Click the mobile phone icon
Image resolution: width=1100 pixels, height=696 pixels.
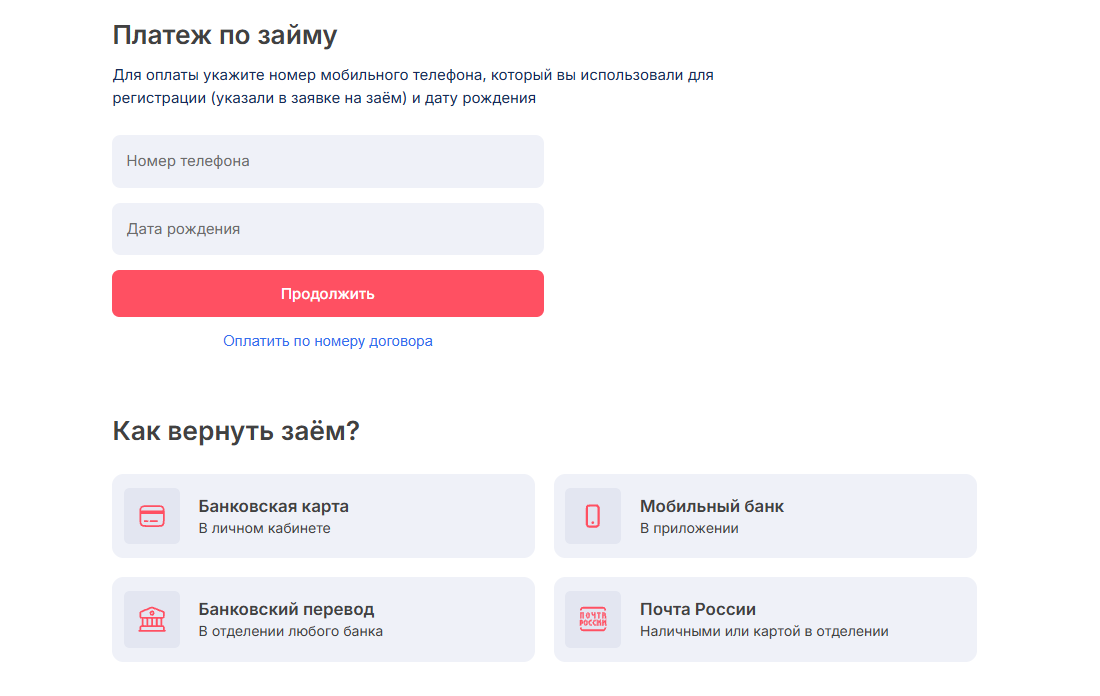pyautogui.click(x=593, y=516)
